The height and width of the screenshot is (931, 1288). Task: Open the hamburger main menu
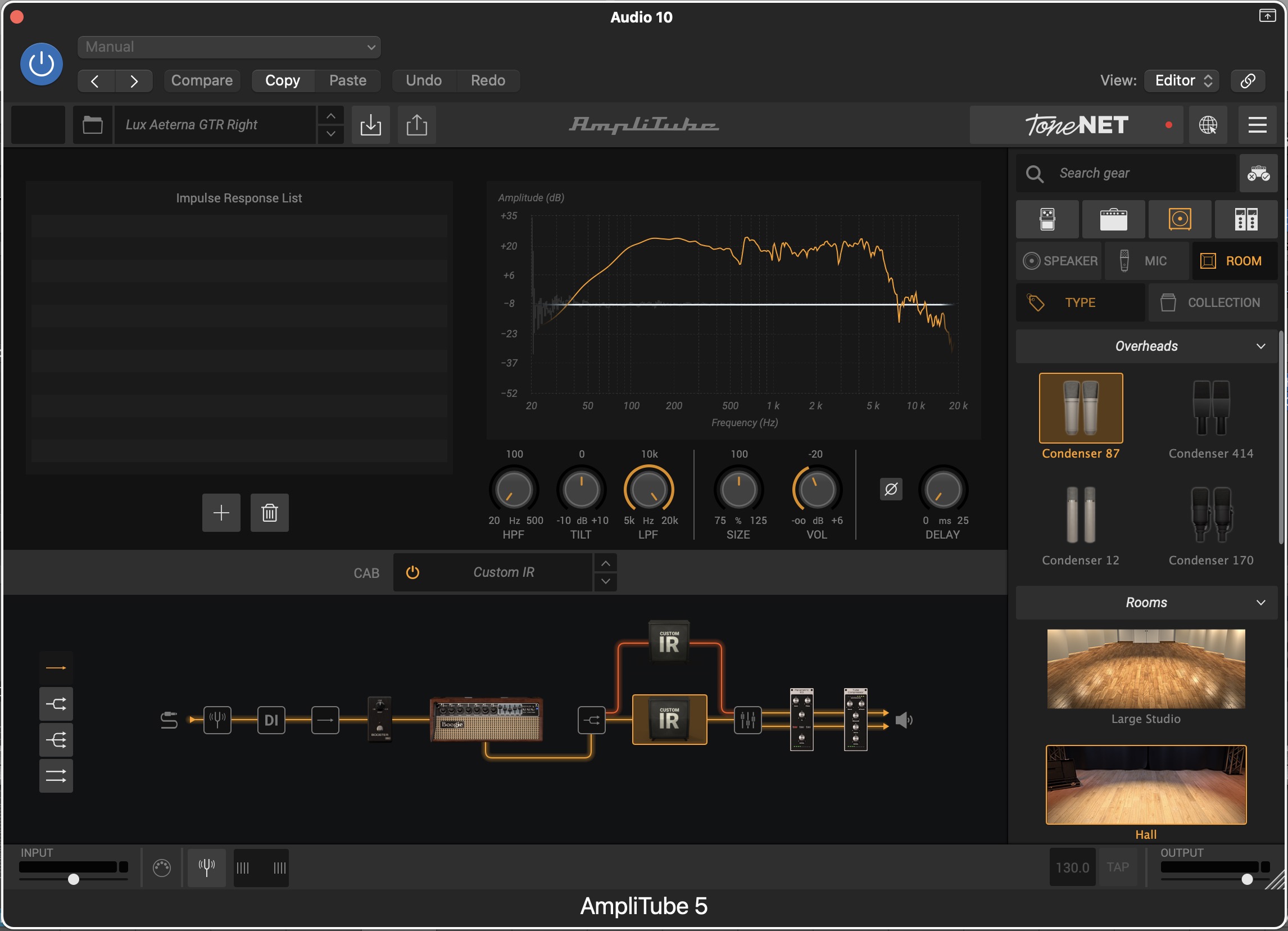[1257, 125]
